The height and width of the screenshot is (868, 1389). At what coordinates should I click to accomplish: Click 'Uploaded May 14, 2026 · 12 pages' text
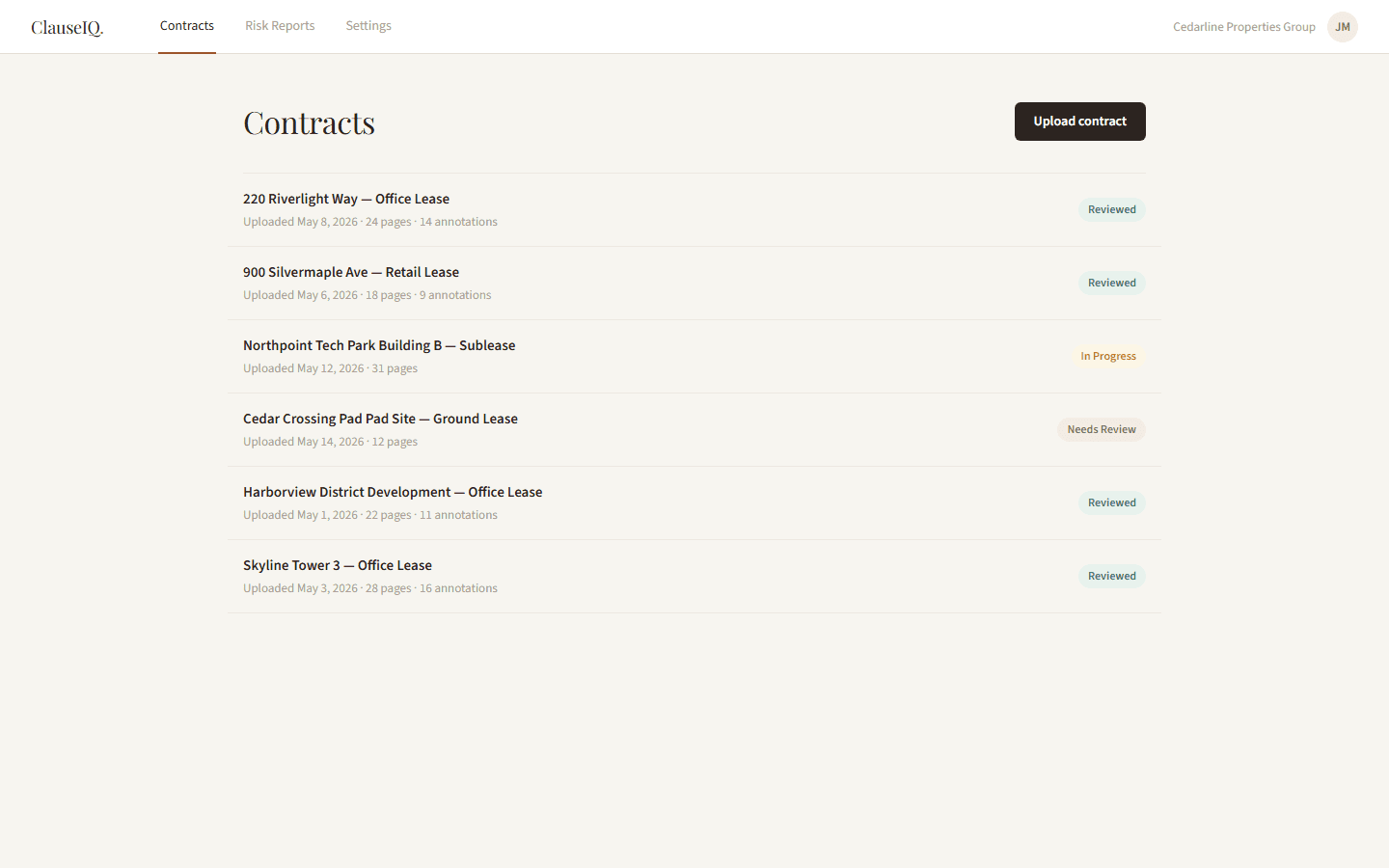pos(331,442)
